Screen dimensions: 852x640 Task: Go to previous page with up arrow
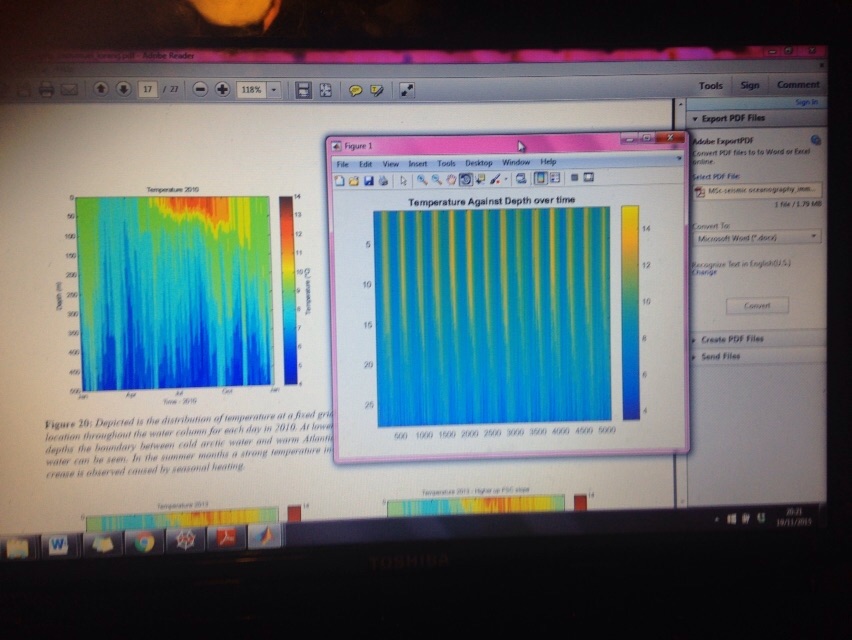(101, 89)
